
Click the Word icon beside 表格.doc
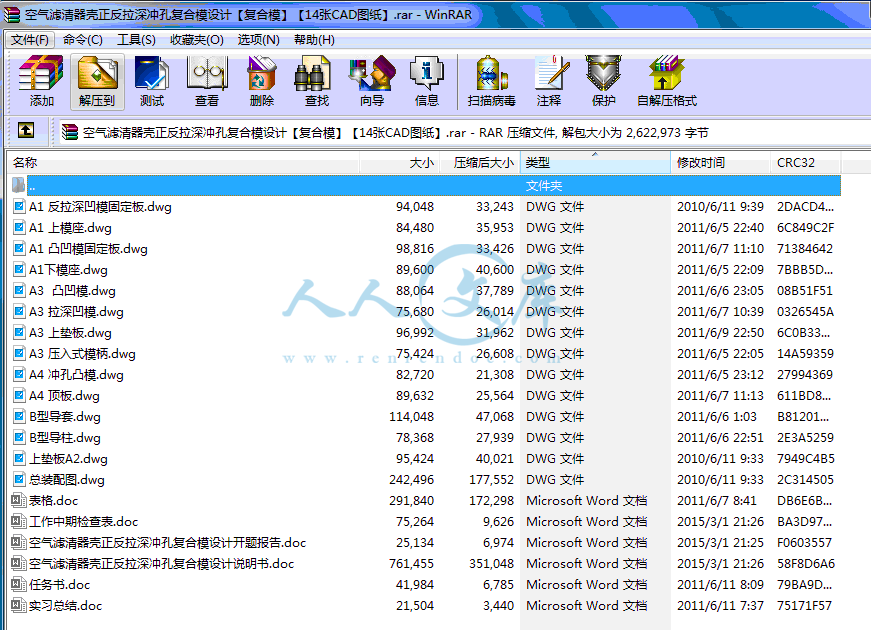(x=19, y=500)
